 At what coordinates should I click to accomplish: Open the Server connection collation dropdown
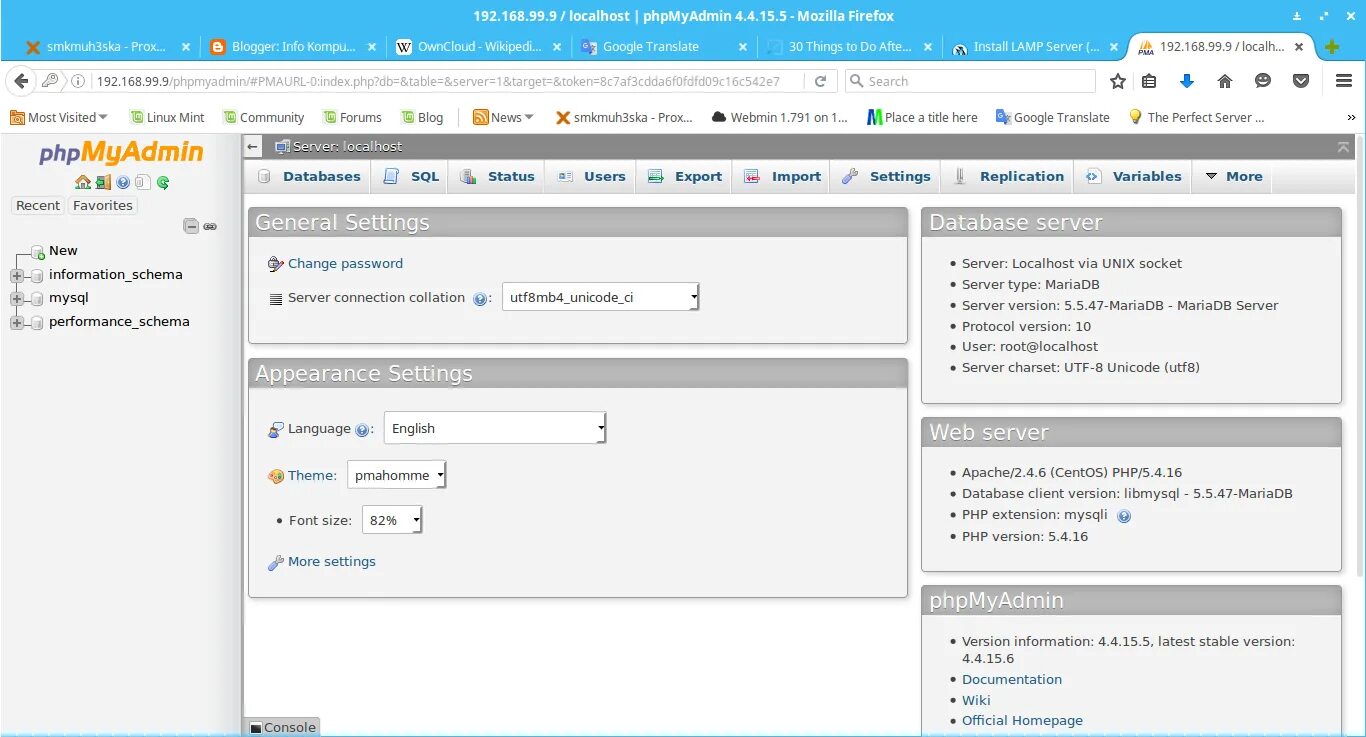click(600, 297)
